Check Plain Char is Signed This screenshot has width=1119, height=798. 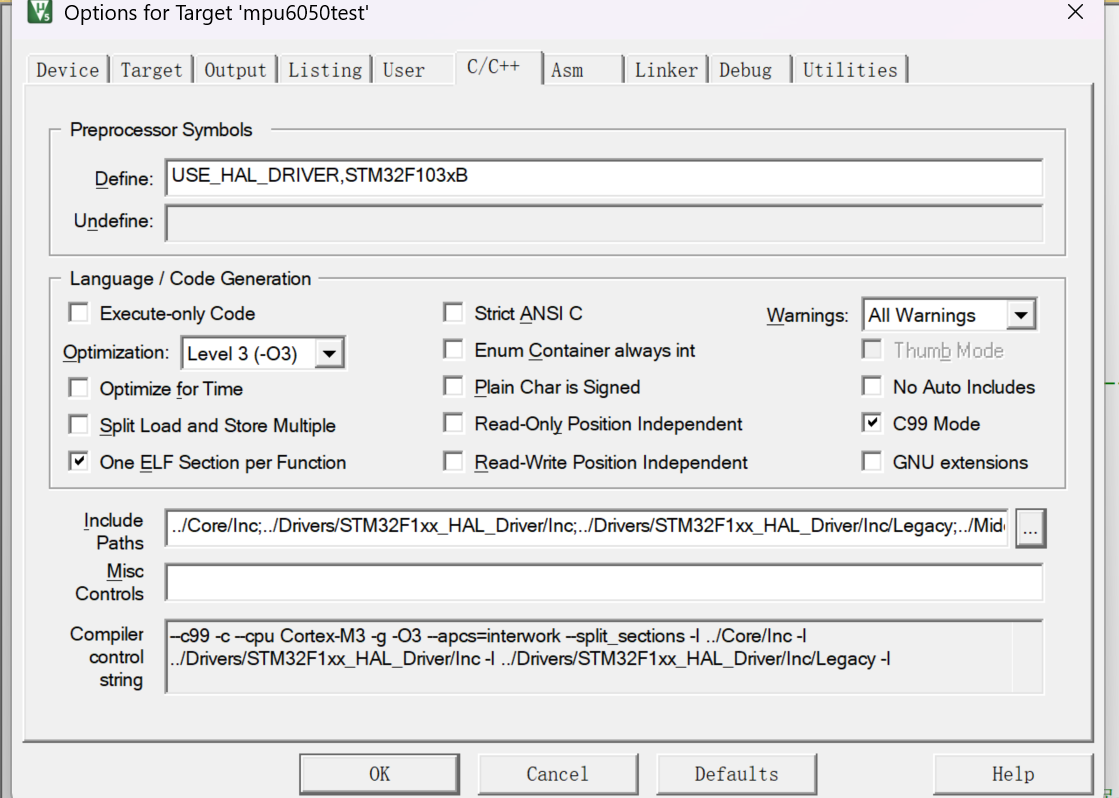click(453, 386)
